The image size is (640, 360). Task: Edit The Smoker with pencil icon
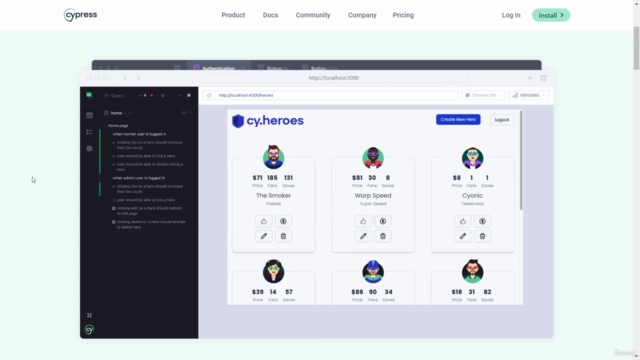point(264,236)
